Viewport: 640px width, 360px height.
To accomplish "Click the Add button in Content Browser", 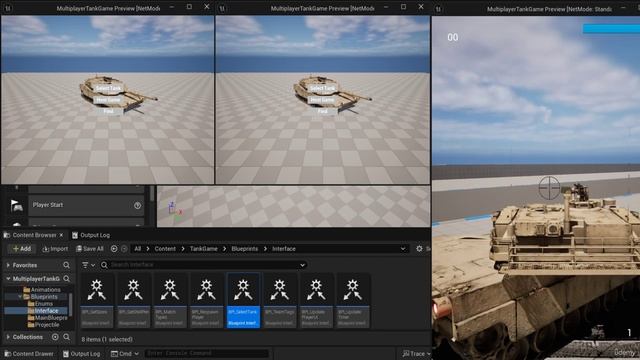I will pyautogui.click(x=22, y=249).
